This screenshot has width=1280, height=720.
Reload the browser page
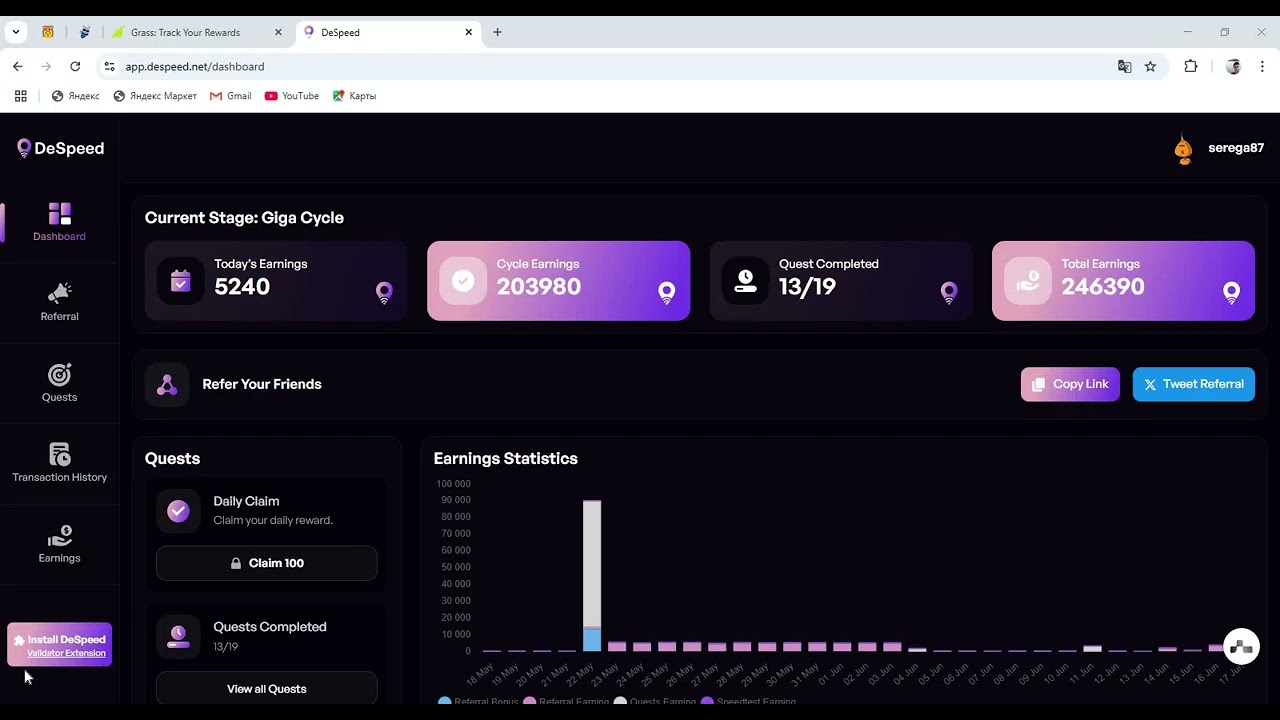coord(75,66)
